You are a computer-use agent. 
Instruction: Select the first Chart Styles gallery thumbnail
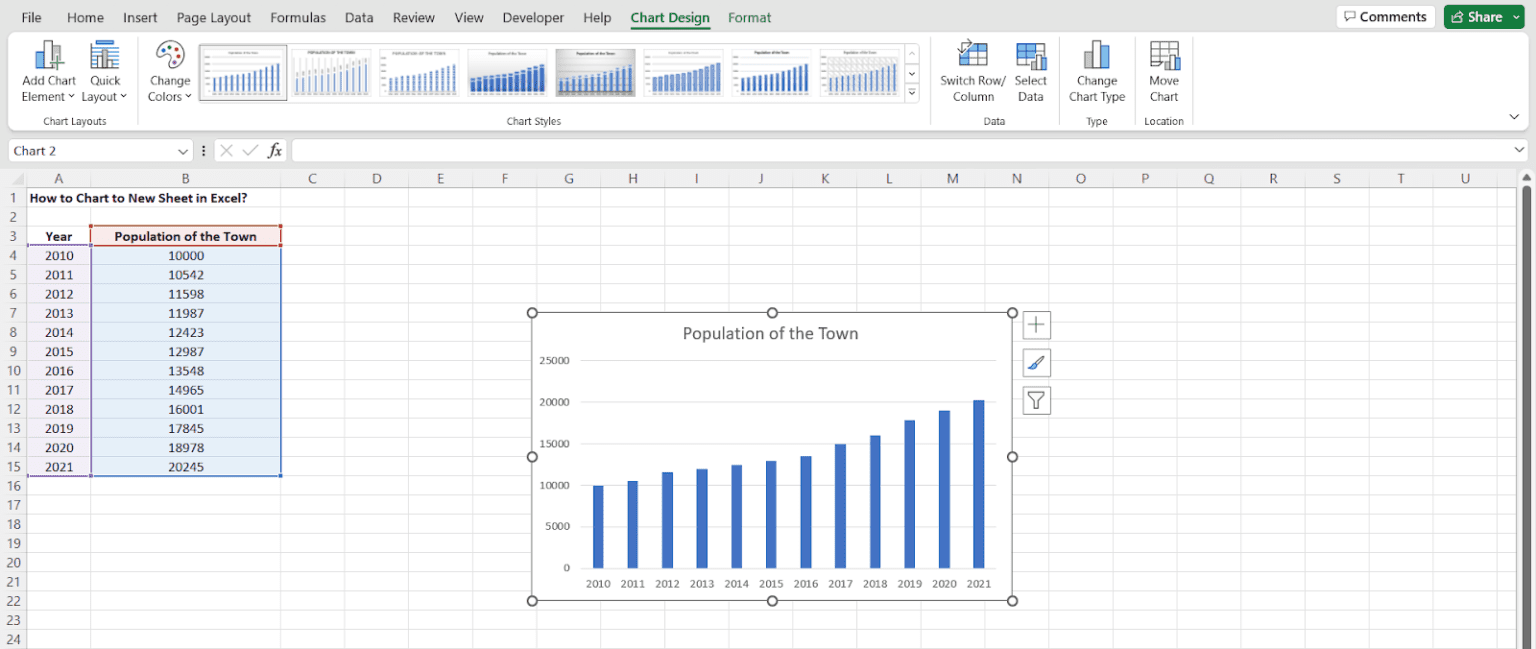pyautogui.click(x=242, y=72)
